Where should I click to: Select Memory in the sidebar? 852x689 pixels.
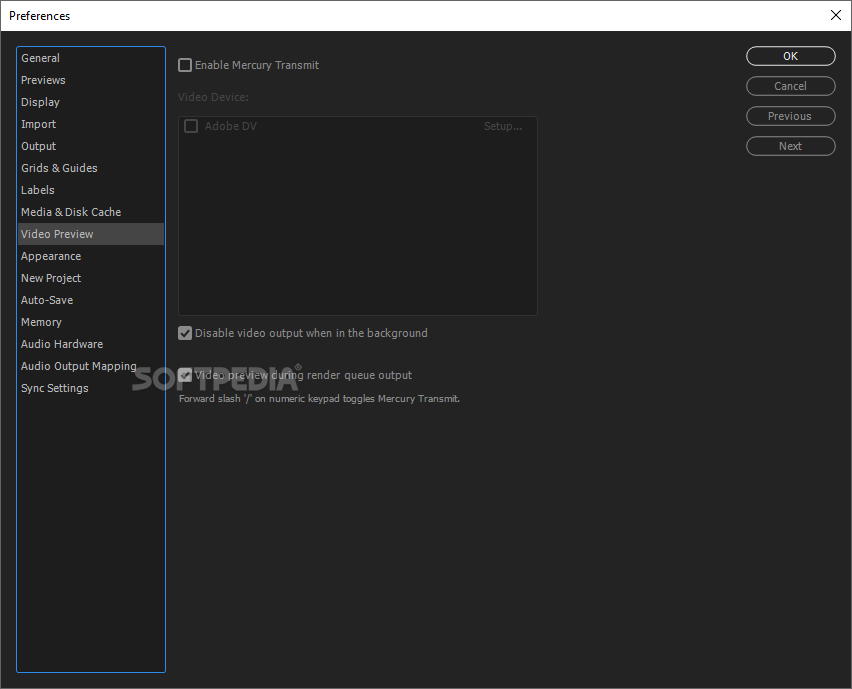(91, 322)
